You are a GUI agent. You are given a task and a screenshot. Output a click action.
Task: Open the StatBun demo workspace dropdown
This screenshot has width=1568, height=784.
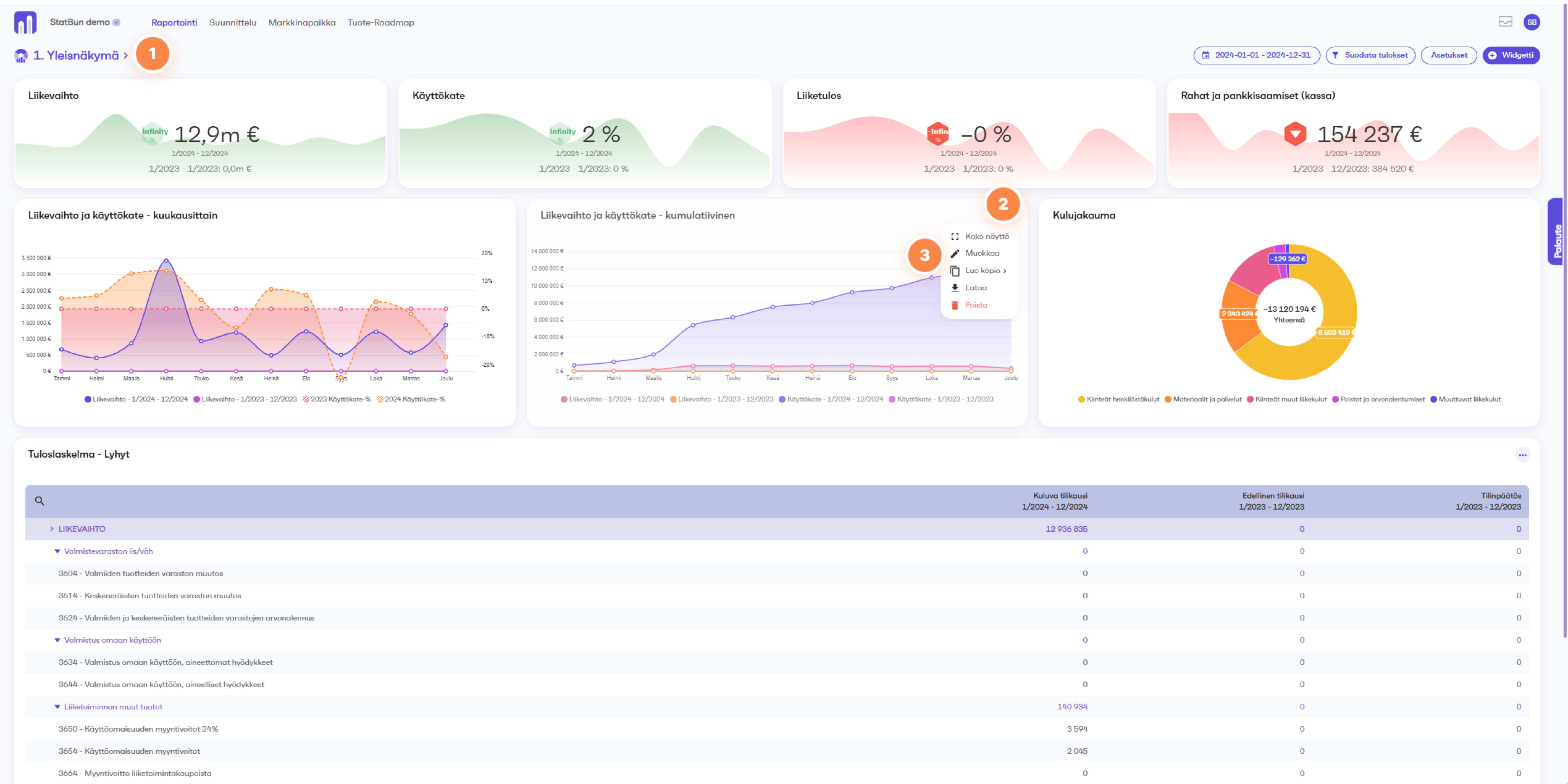coord(116,22)
